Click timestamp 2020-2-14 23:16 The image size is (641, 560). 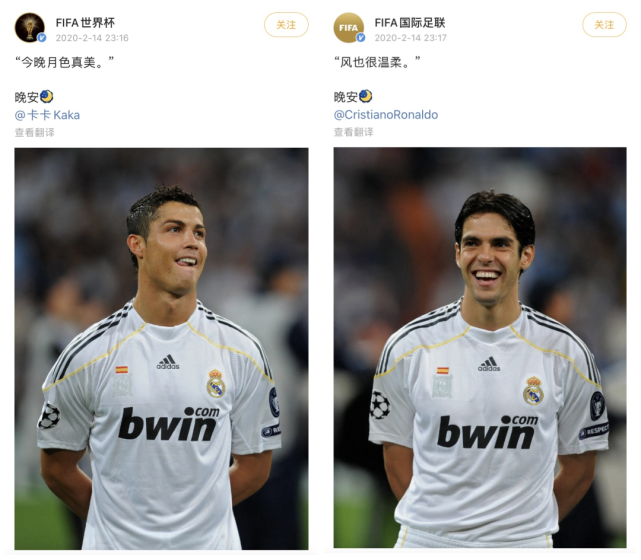coord(92,38)
